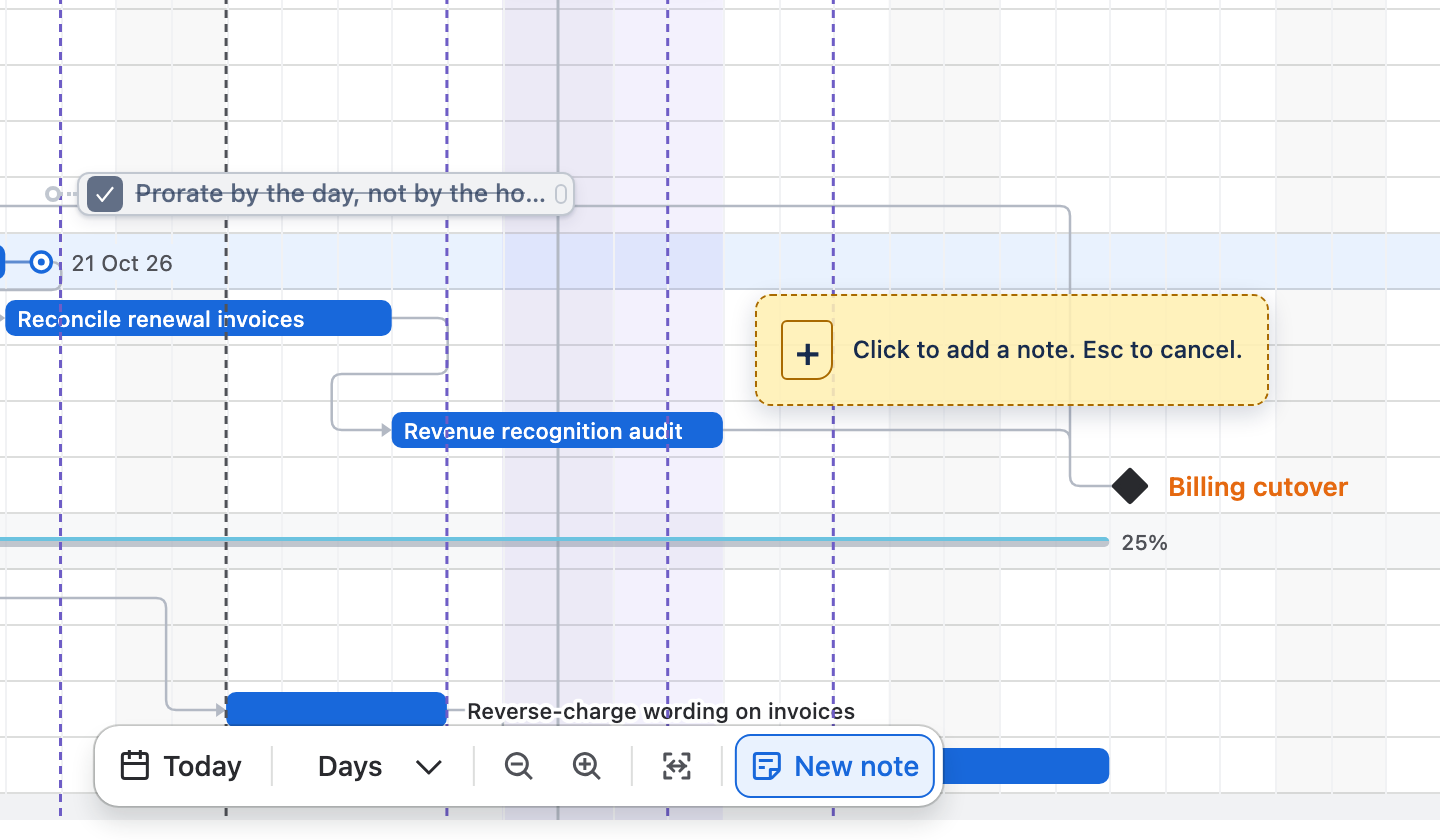Viewport: 1440px width, 840px height.
Task: Jump to Today with the calendar button
Action: [181, 766]
